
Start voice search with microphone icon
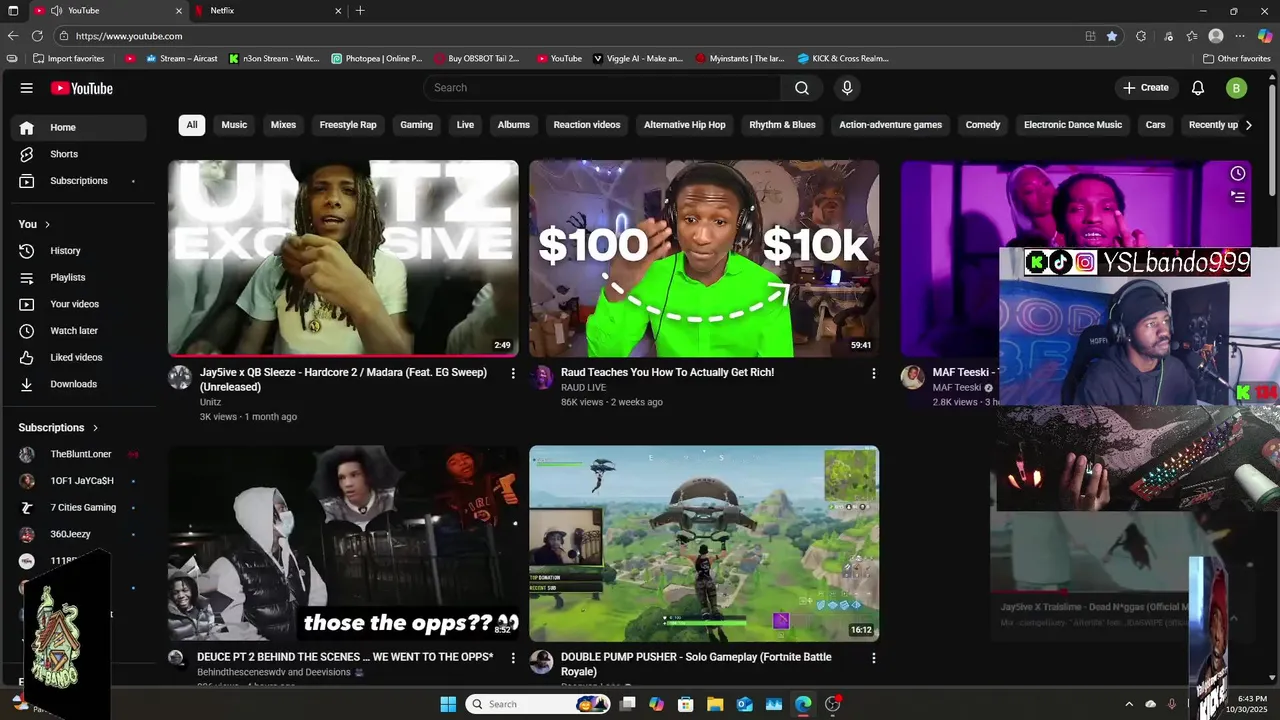click(x=847, y=88)
